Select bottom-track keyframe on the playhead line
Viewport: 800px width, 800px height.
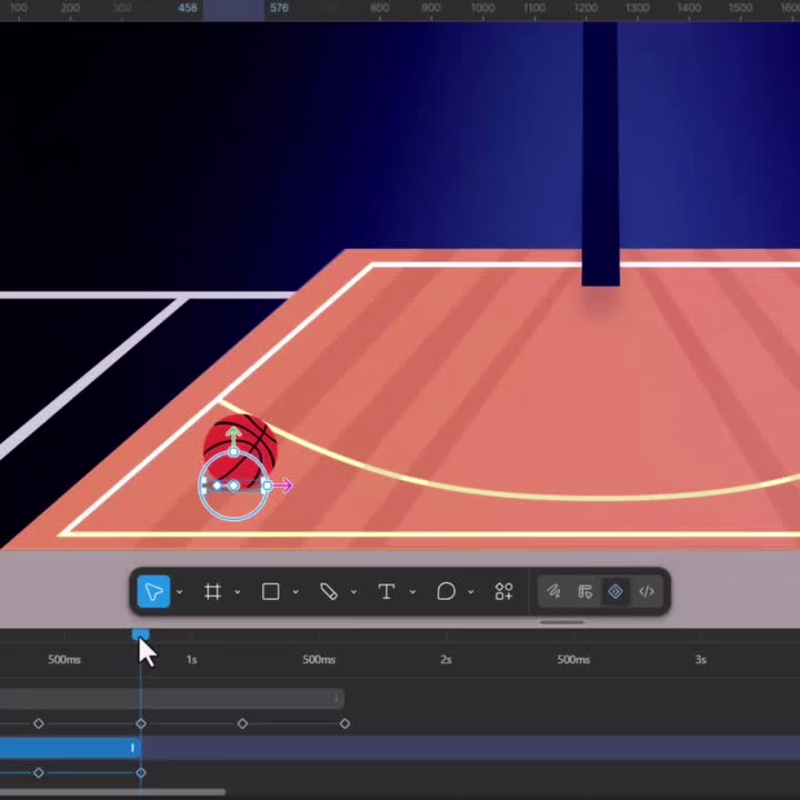pyautogui.click(x=141, y=773)
